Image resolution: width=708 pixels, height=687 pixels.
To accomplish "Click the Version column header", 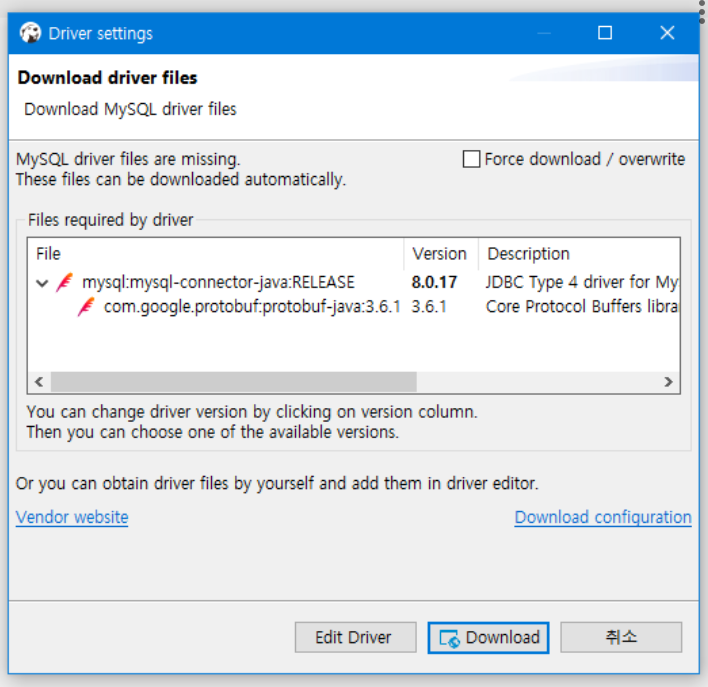I will 441,254.
